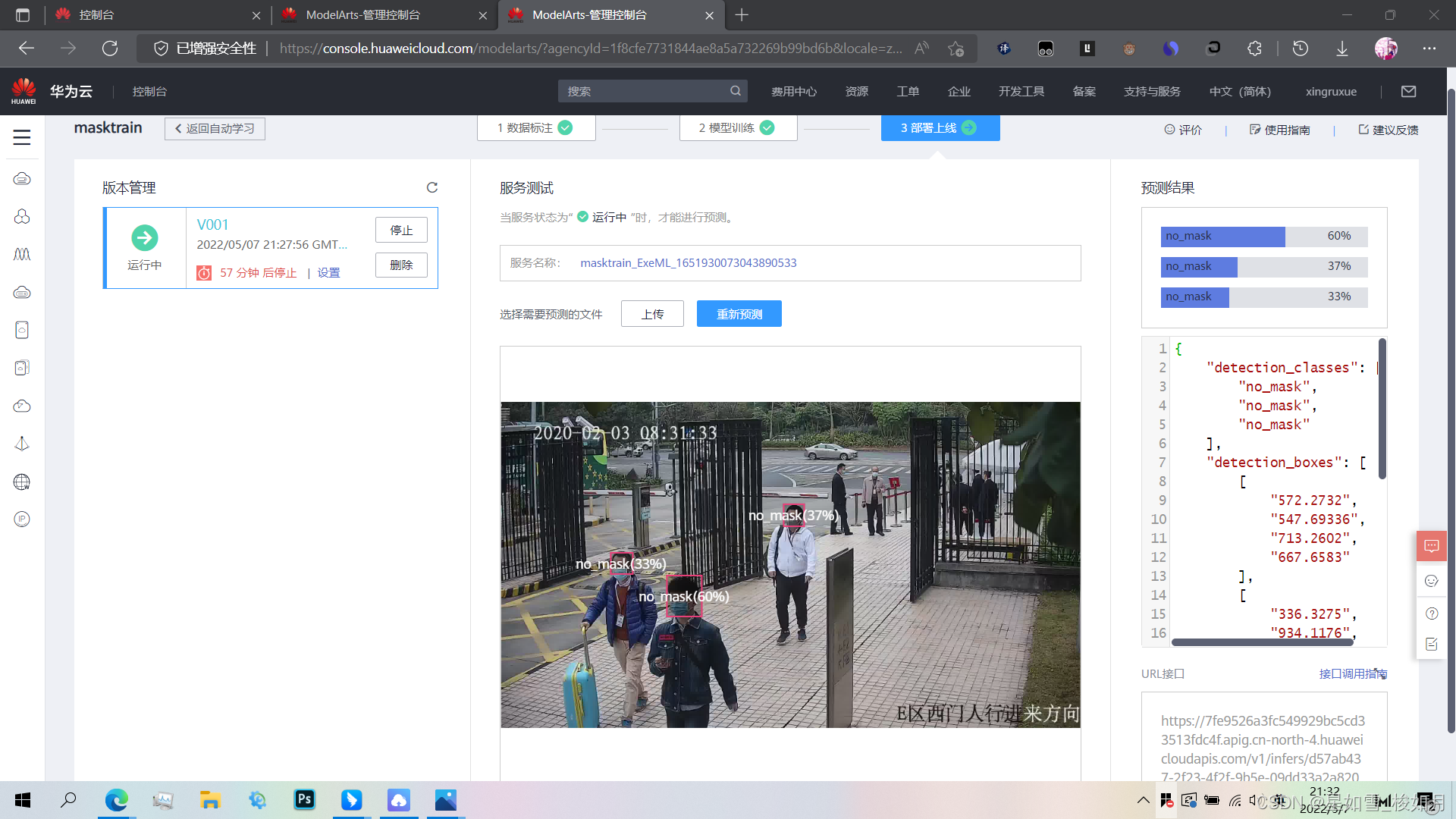1456x819 pixels.
Task: Click the running status arrow icon
Action: pyautogui.click(x=144, y=238)
